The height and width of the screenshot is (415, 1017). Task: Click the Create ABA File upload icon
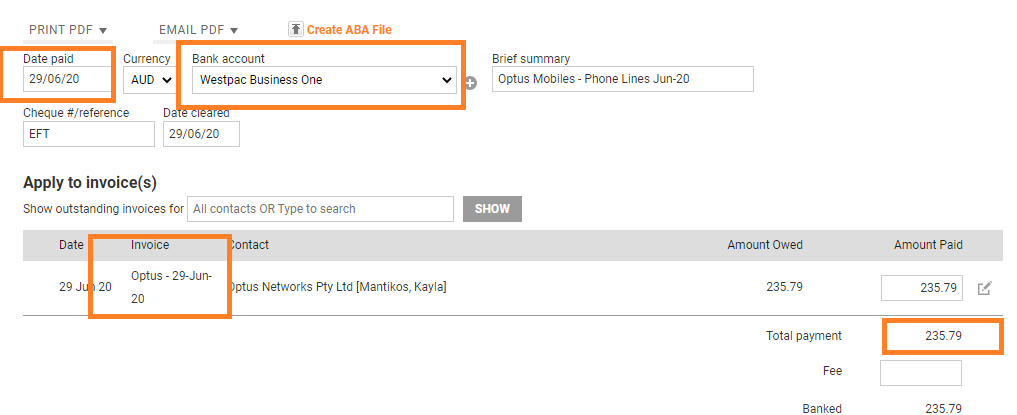point(295,29)
